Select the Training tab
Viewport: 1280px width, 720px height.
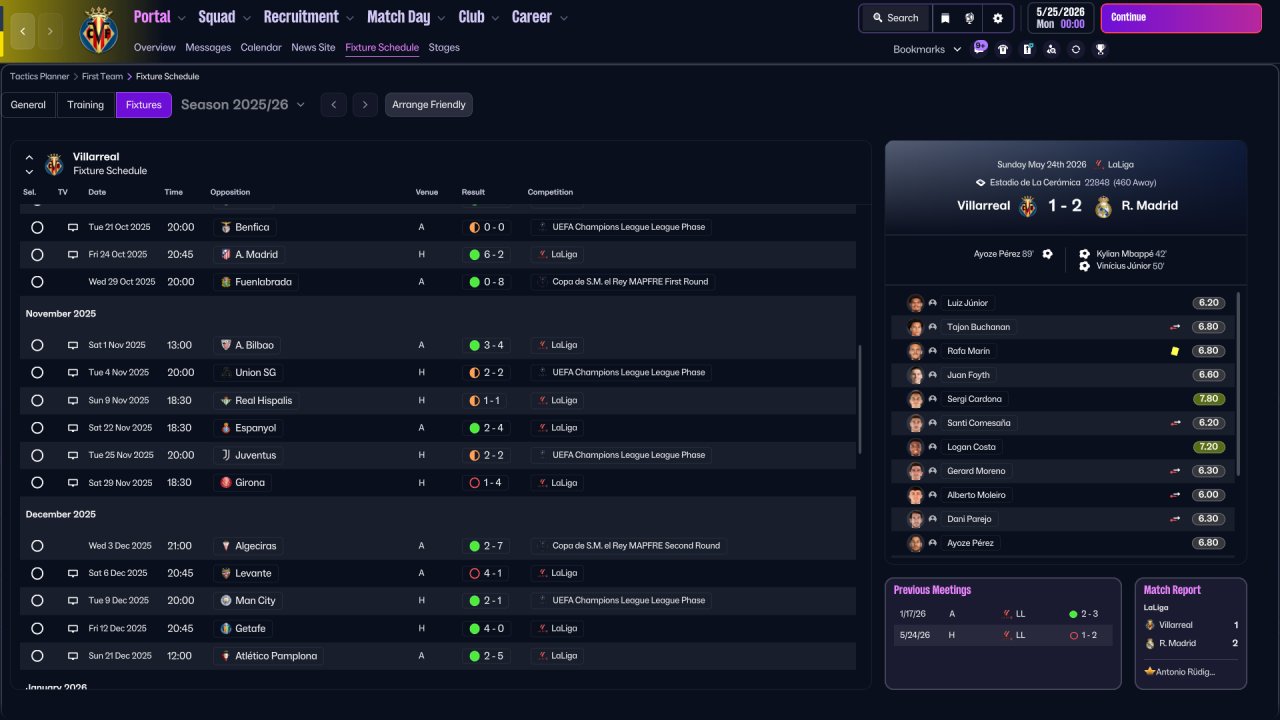86,105
